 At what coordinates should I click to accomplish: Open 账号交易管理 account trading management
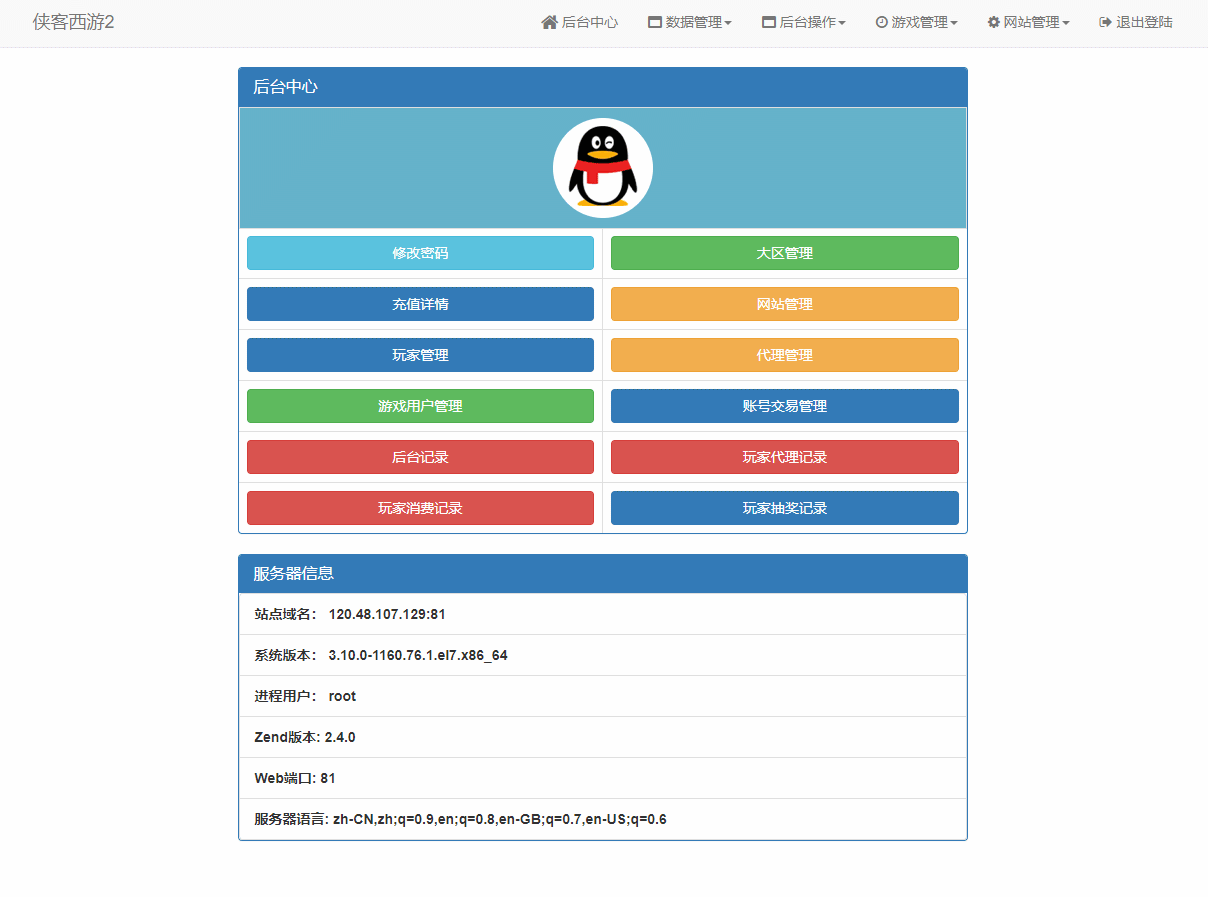tap(784, 406)
